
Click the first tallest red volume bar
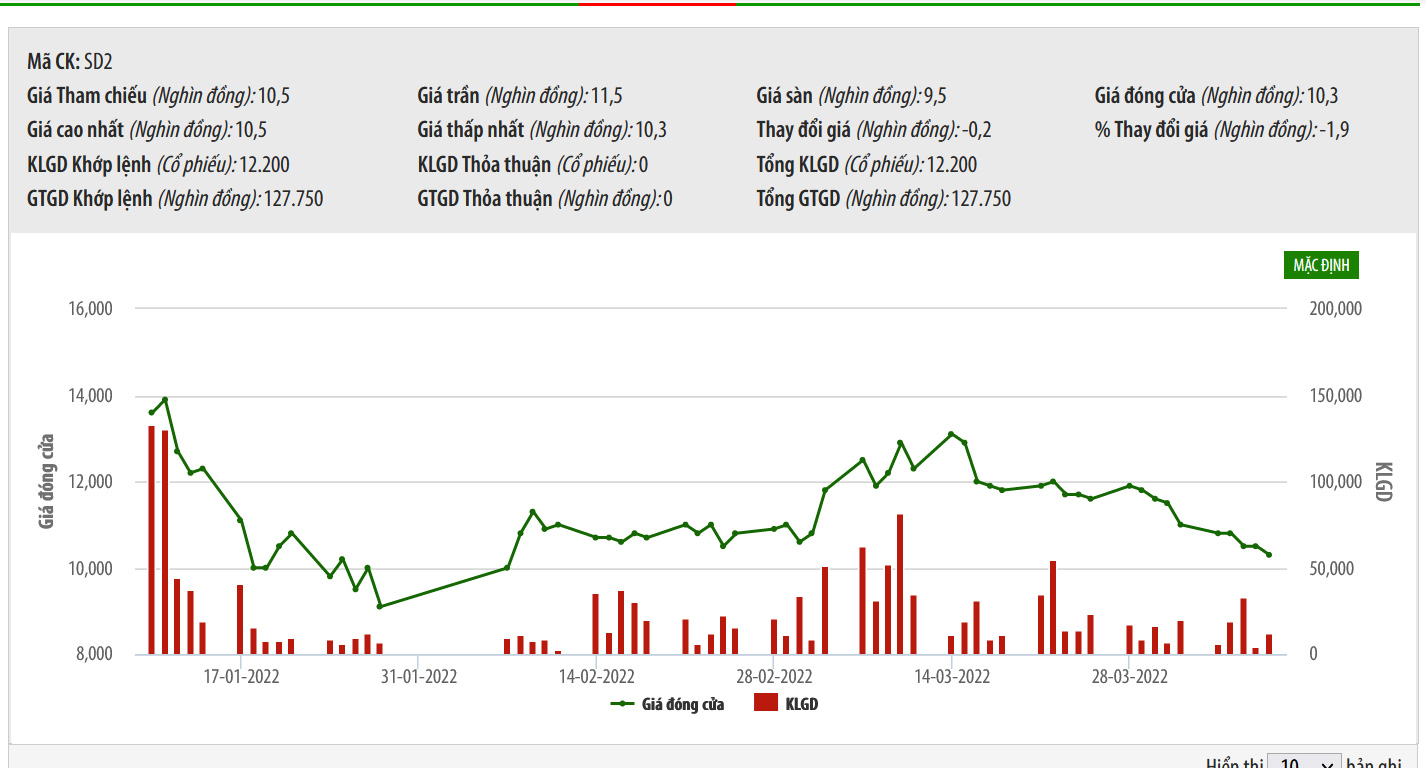coord(152,540)
